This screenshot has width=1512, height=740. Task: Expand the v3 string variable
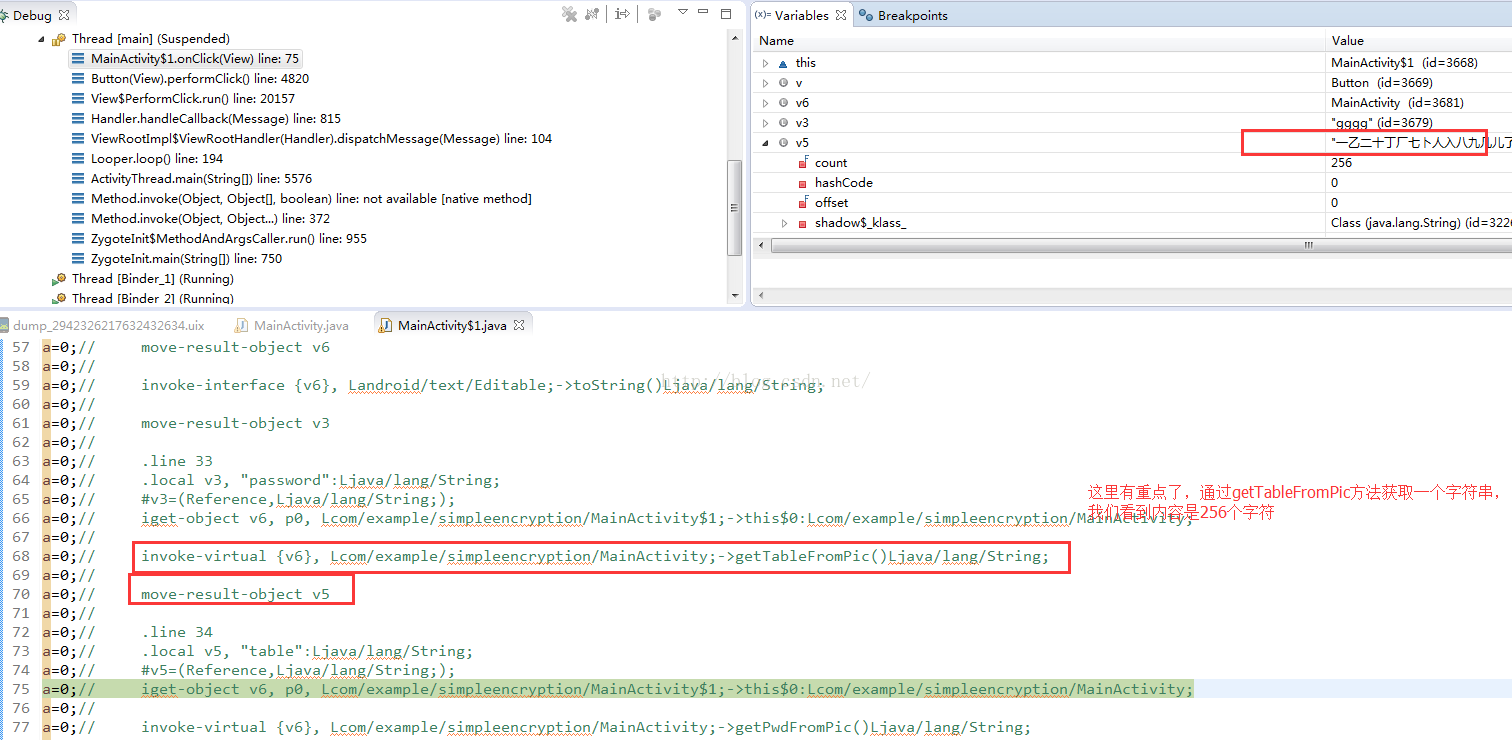766,123
